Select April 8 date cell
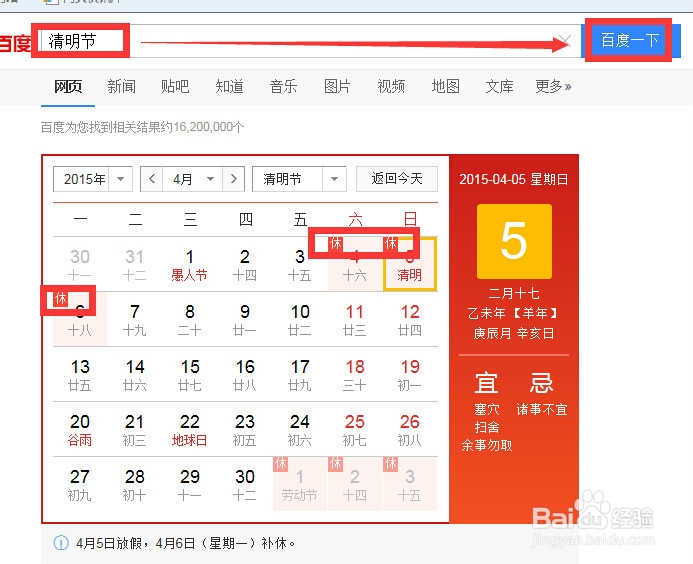693x564 pixels. 190,320
